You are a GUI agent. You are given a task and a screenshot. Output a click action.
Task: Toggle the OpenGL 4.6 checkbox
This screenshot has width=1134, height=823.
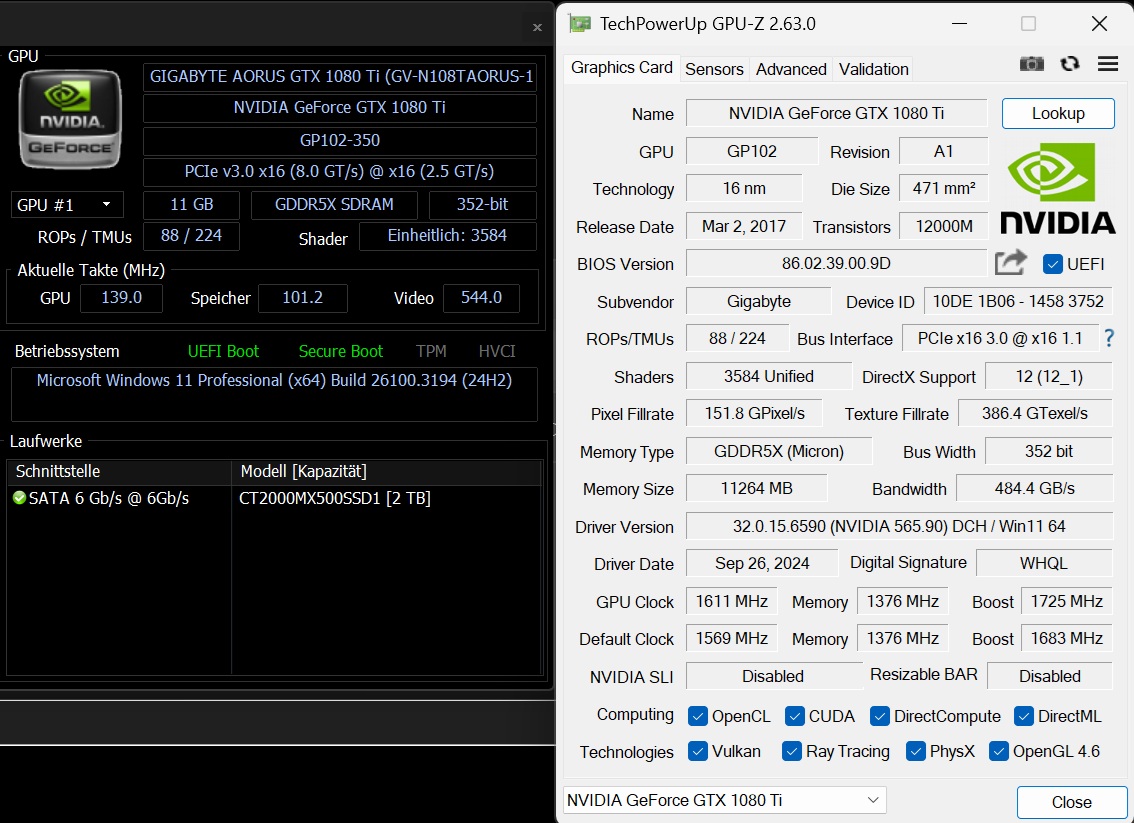[x=998, y=751]
